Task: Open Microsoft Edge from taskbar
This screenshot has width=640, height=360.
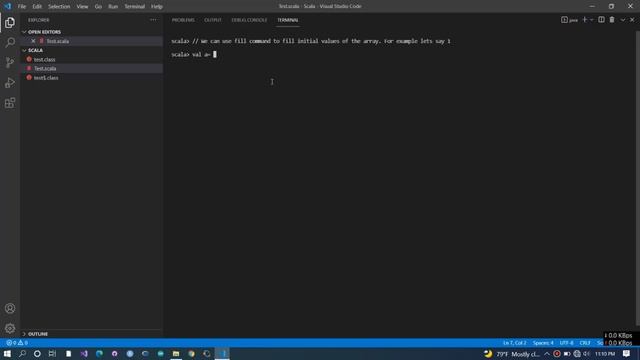Action: click(x=99, y=354)
